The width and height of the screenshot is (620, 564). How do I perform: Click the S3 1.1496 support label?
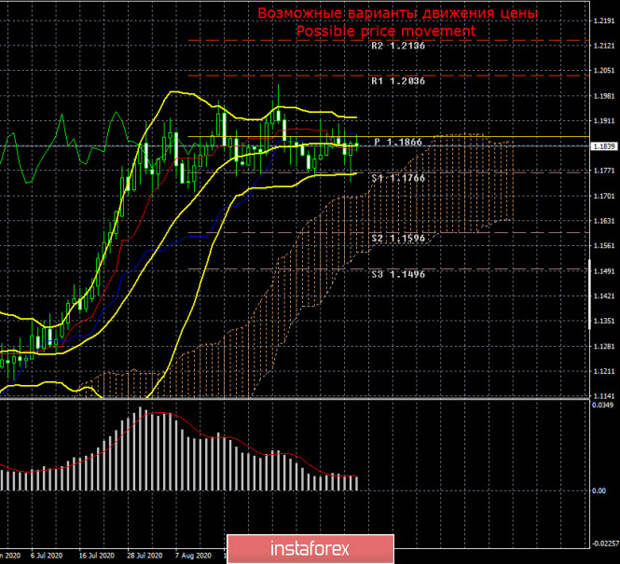click(398, 274)
